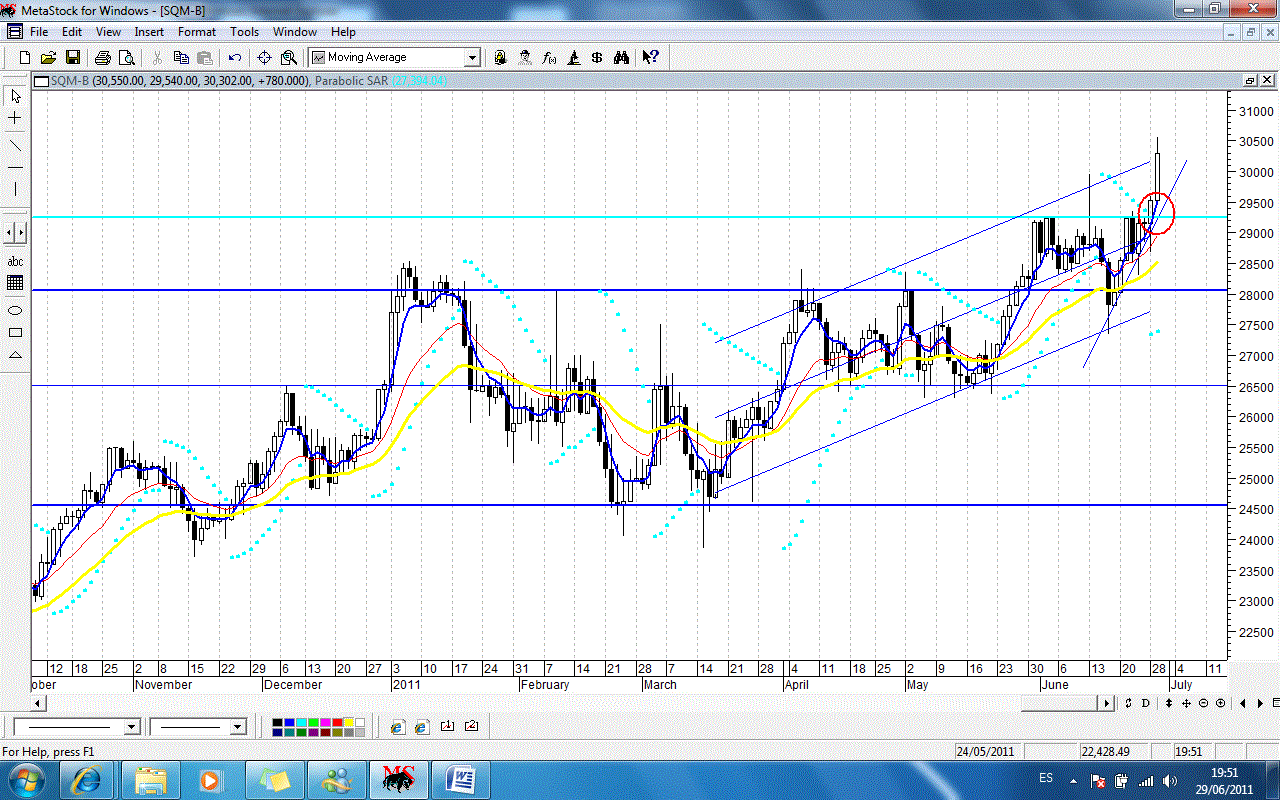Toggle the crosshair pointer tool in the toolbar
This screenshot has width=1280, height=800.
point(264,58)
